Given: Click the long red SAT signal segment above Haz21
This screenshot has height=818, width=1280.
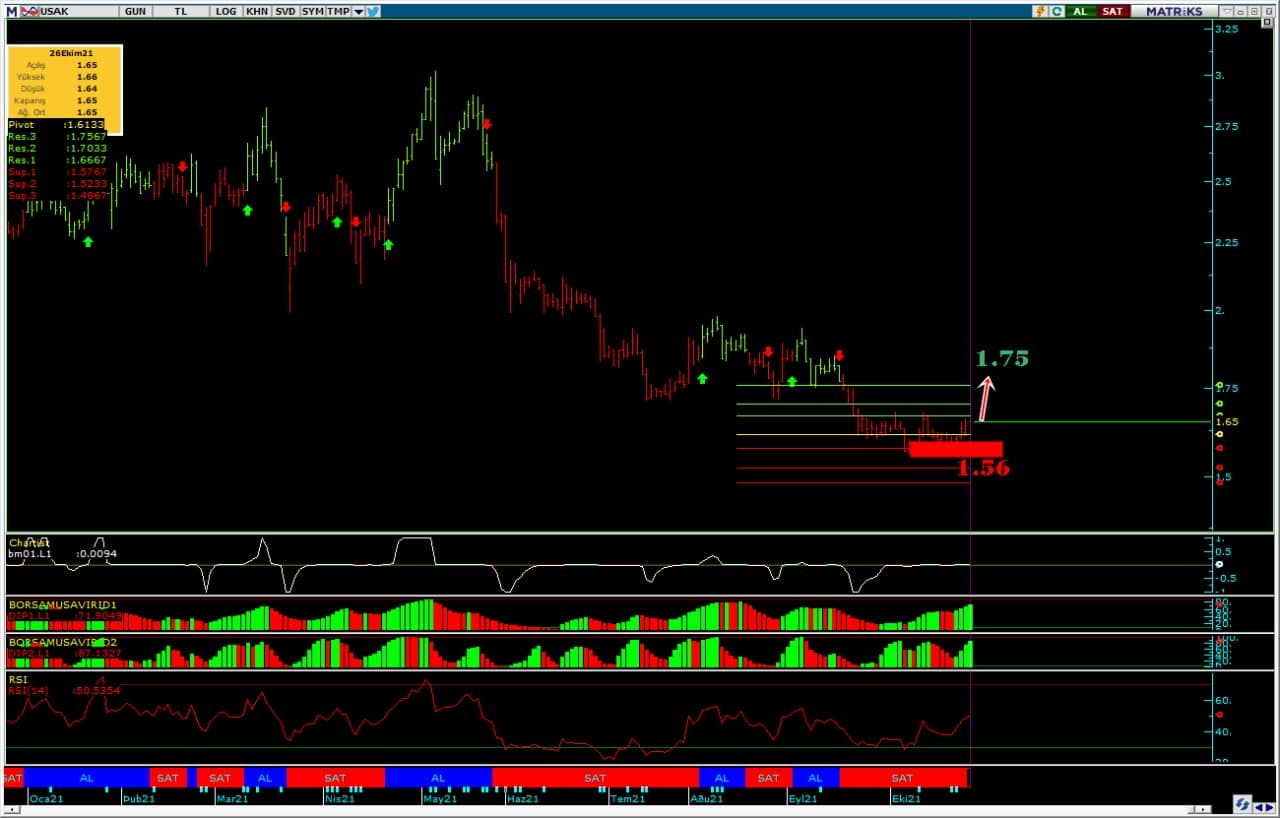Looking at the screenshot, I should 595,777.
